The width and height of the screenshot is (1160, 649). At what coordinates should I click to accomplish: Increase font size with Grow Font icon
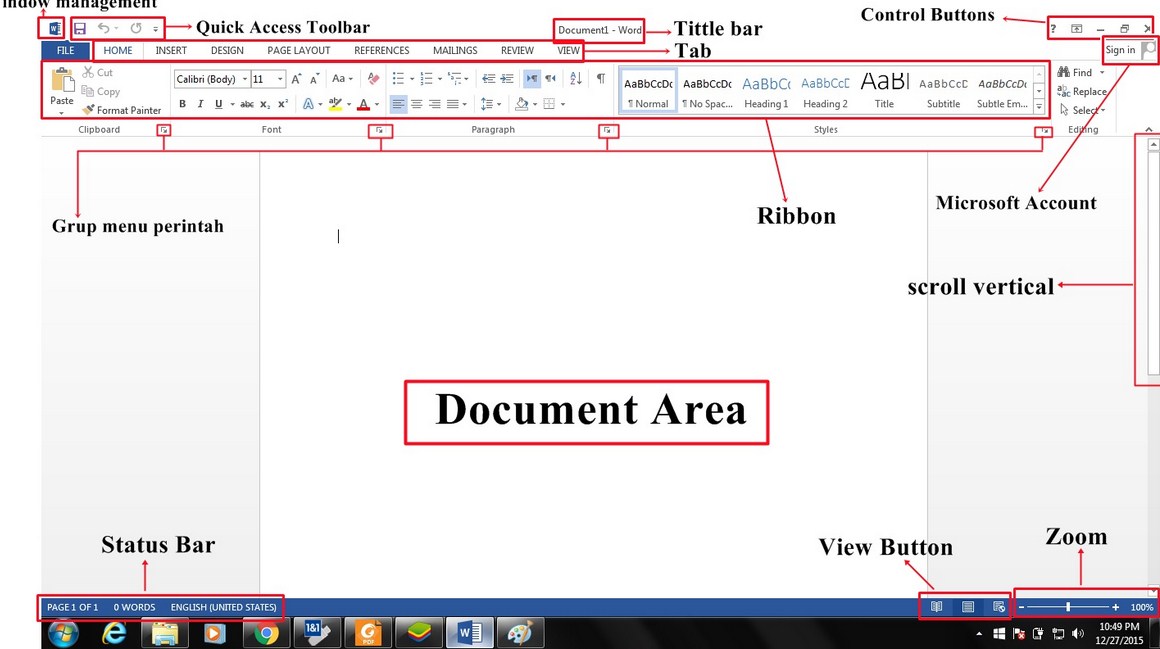296,79
